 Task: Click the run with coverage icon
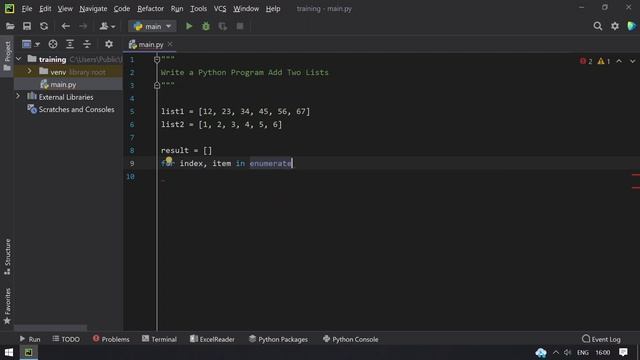[x=222, y=26]
